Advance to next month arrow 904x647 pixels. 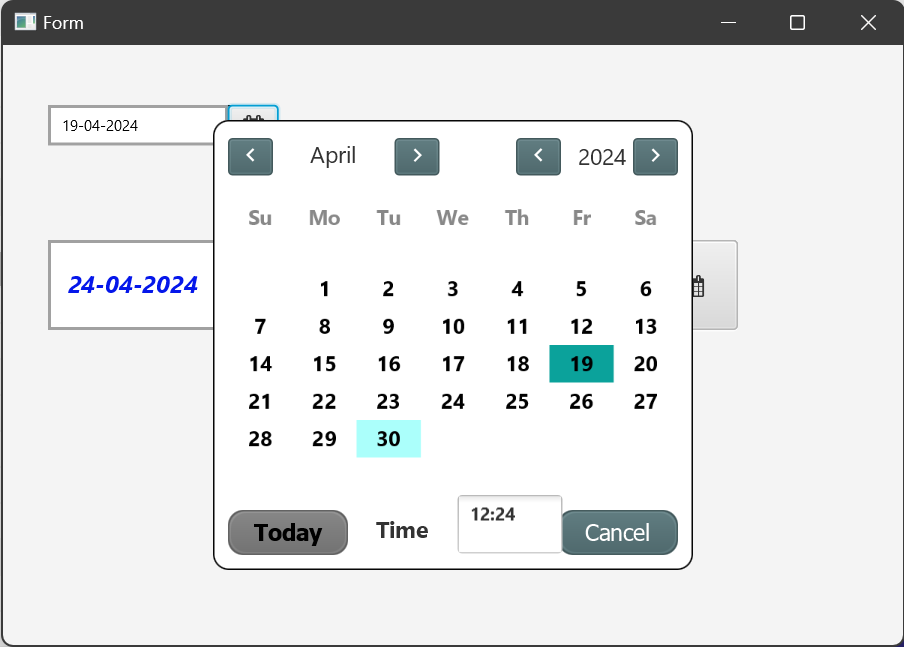coord(417,156)
